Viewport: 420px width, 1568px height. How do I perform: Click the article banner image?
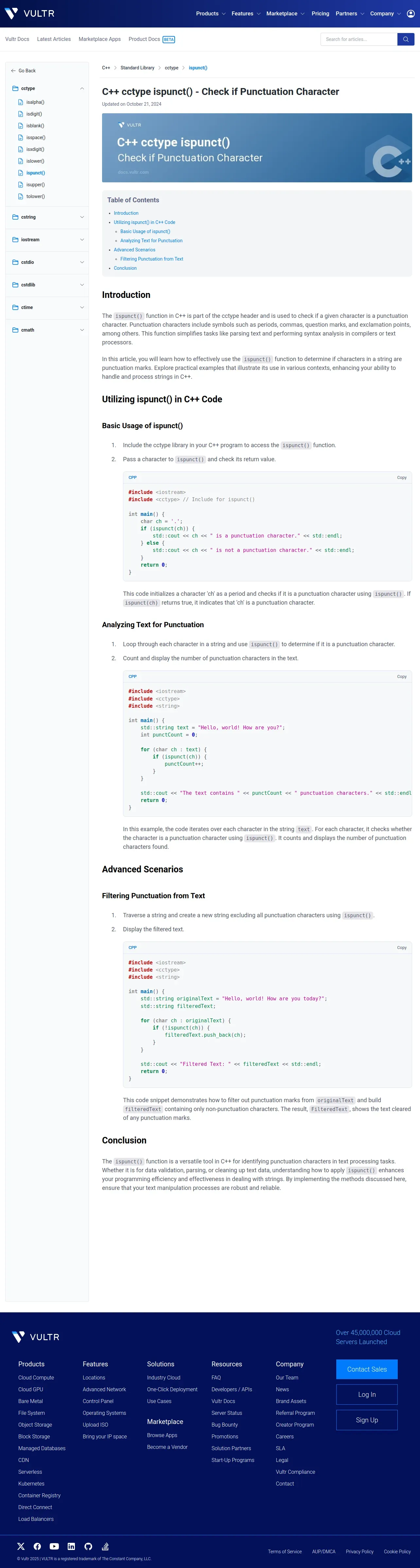pos(256,148)
